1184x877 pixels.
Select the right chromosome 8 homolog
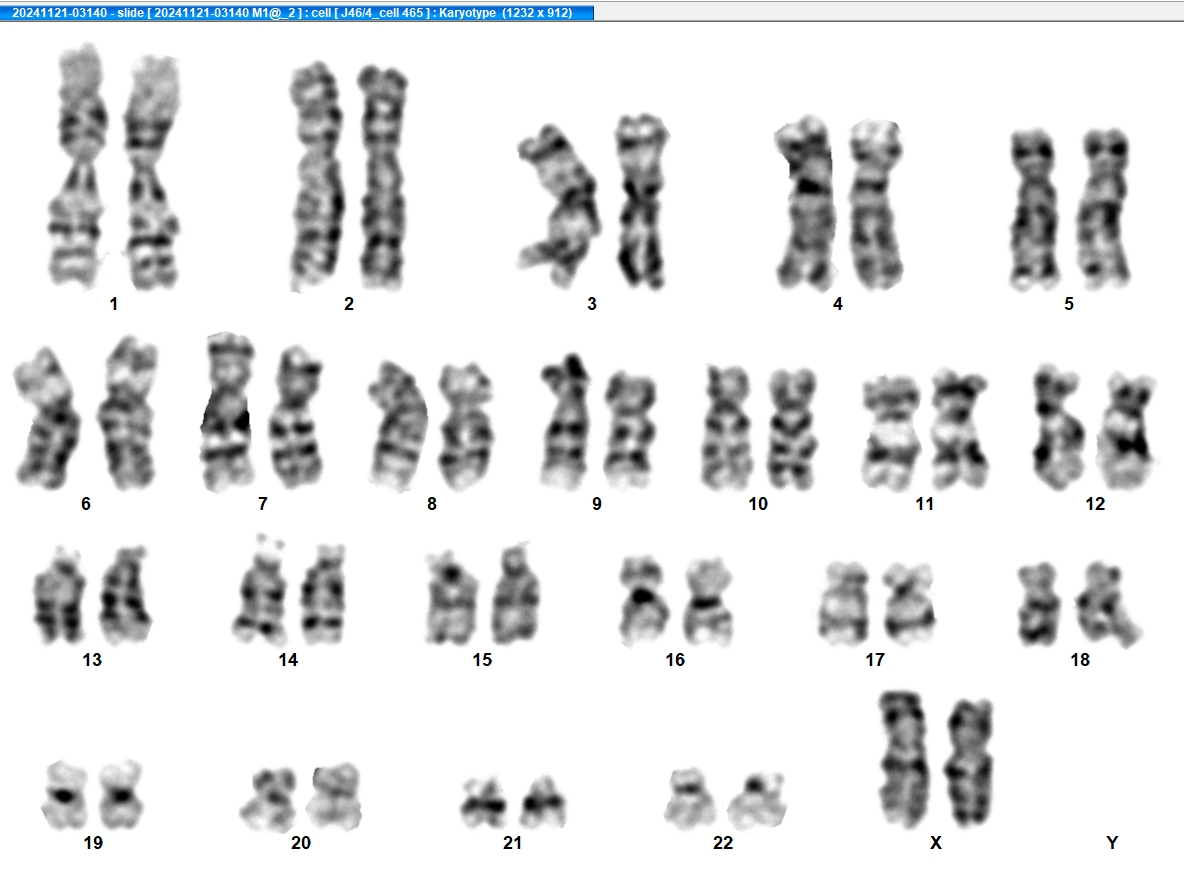467,427
